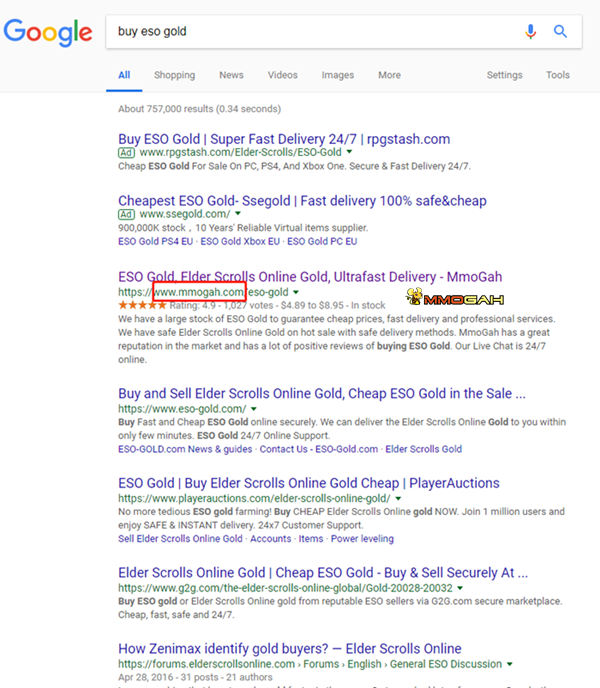Click the ESO Gold PS4 EU sitelink
Image resolution: width=600 pixels, height=688 pixels.
click(155, 241)
